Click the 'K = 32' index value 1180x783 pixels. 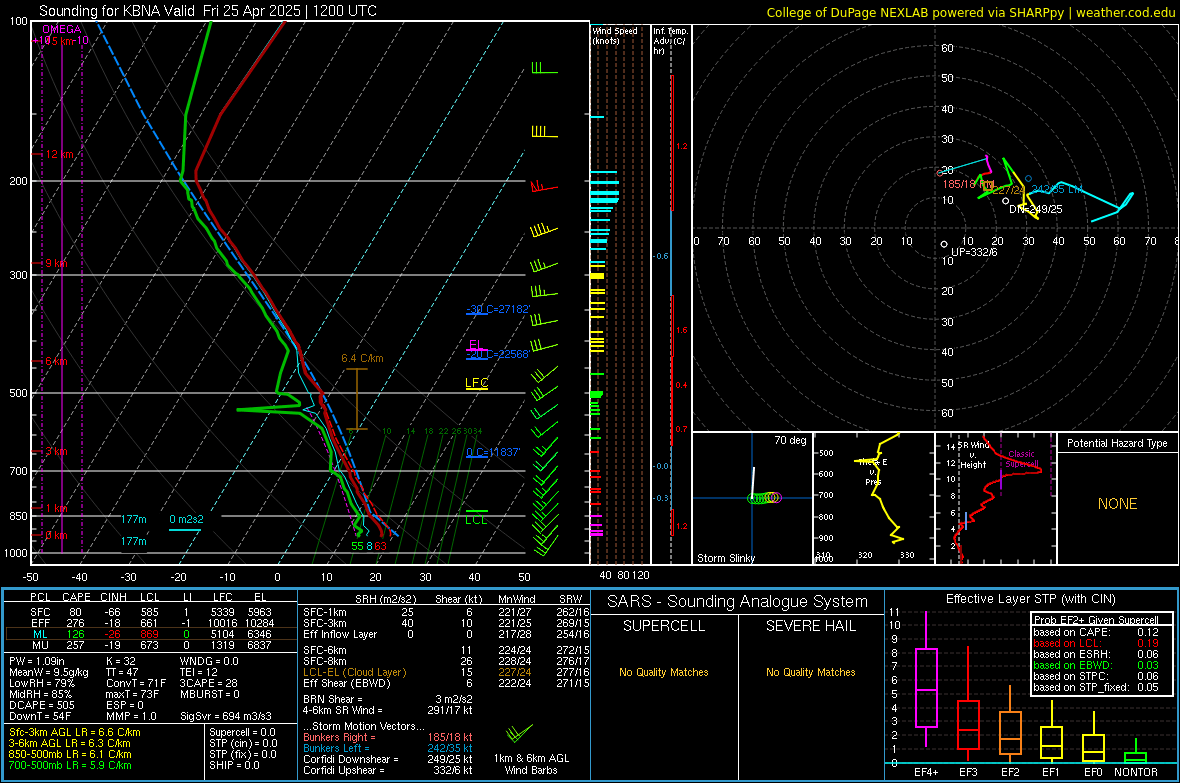[121, 661]
